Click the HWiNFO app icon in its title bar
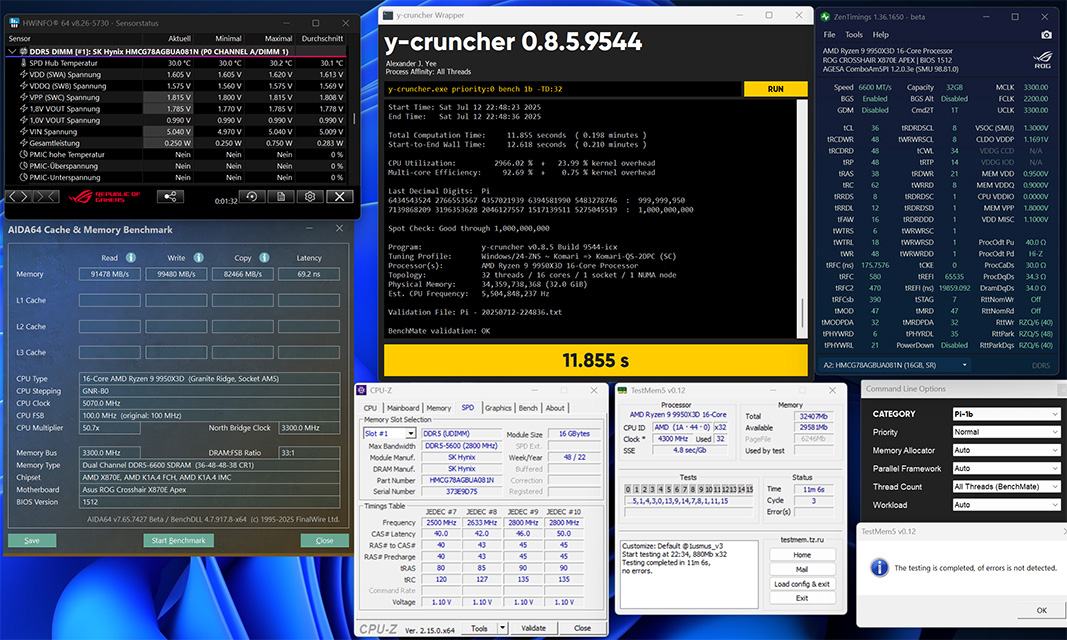The image size is (1067, 640). pyautogui.click(x=14, y=22)
